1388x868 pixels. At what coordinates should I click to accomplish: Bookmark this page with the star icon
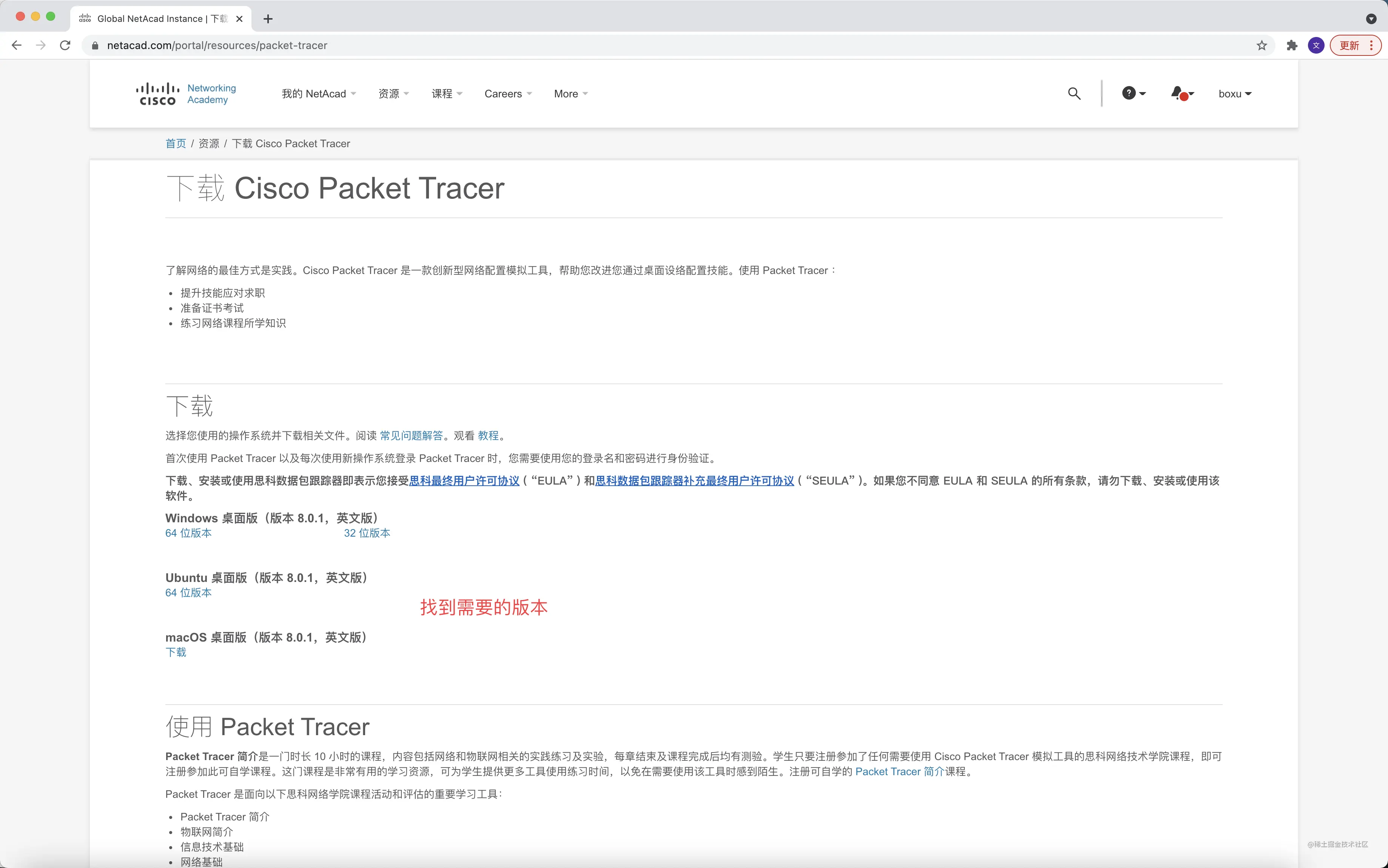tap(1262, 45)
